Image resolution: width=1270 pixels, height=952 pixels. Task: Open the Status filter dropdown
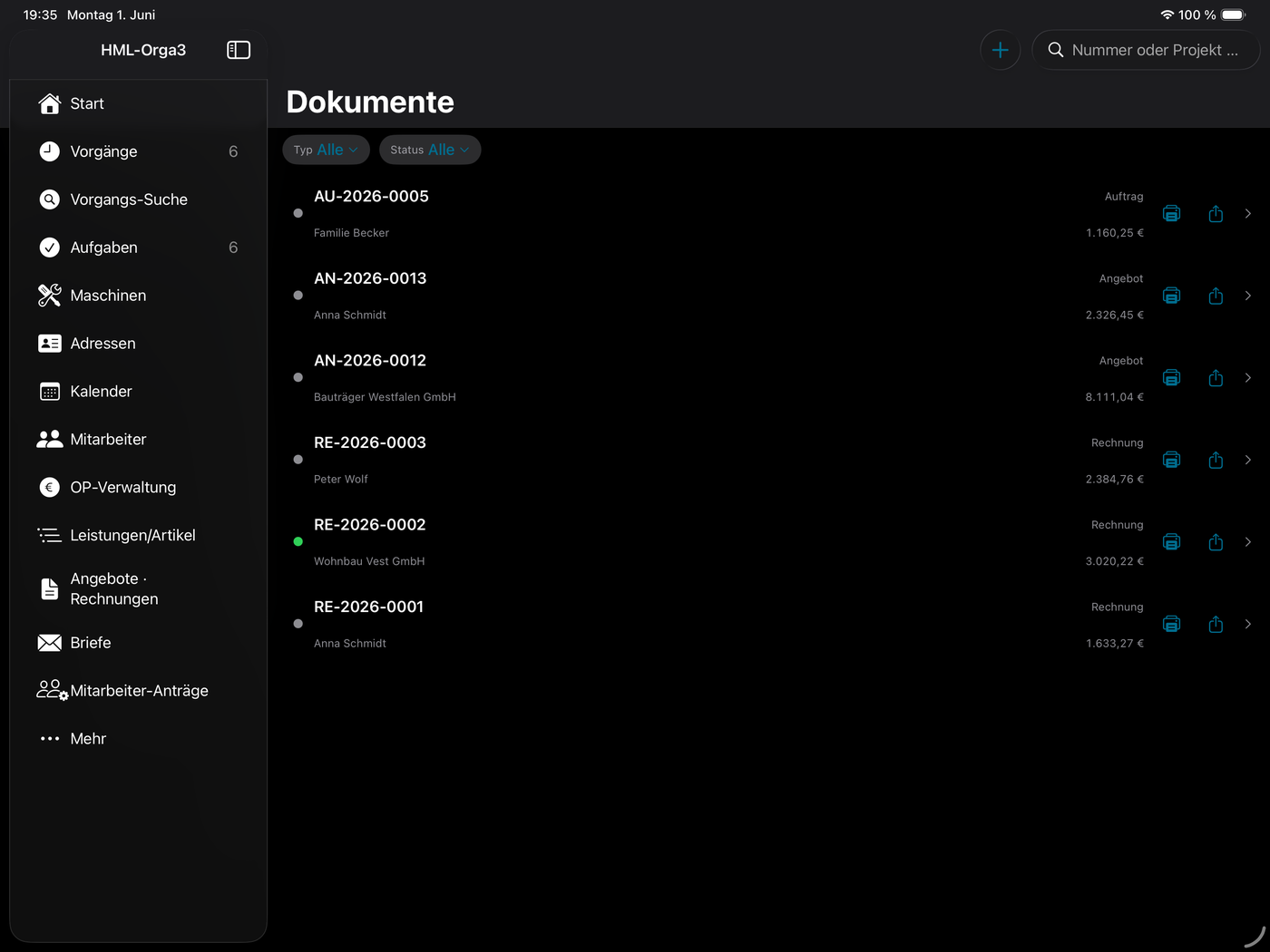(430, 150)
